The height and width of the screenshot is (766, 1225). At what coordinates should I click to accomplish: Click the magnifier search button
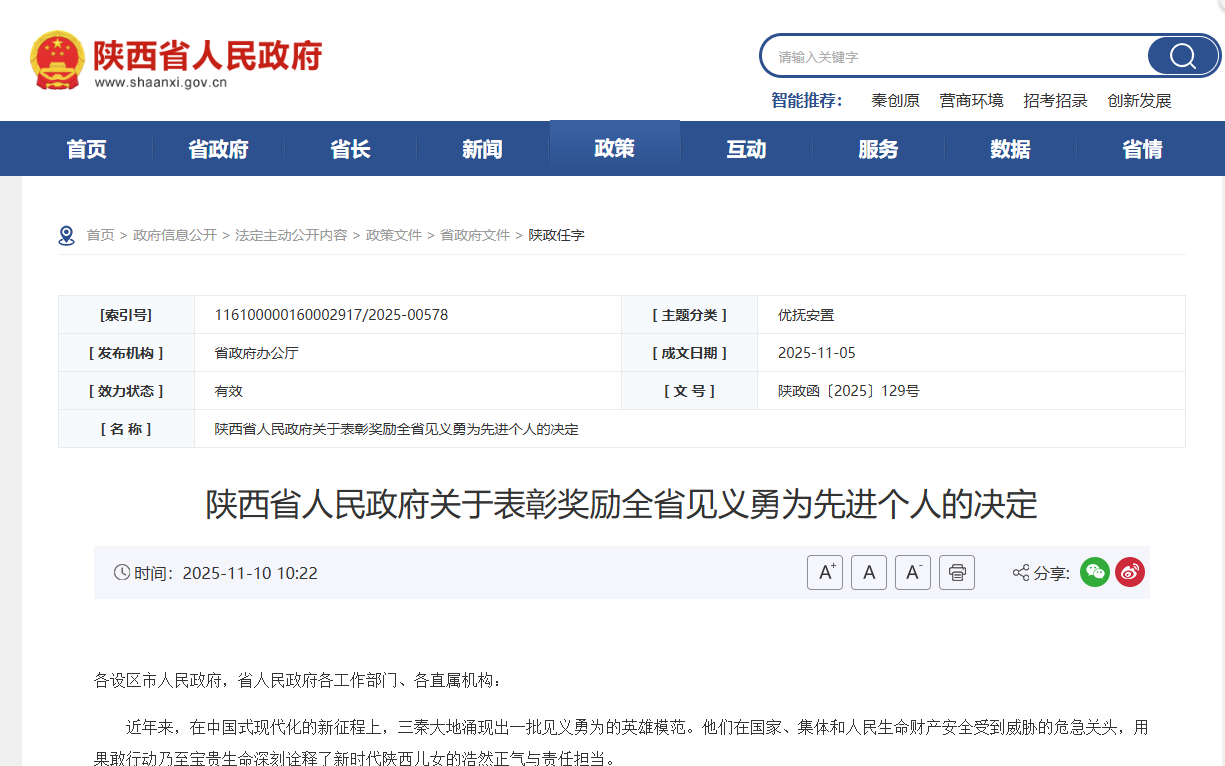coord(1182,56)
